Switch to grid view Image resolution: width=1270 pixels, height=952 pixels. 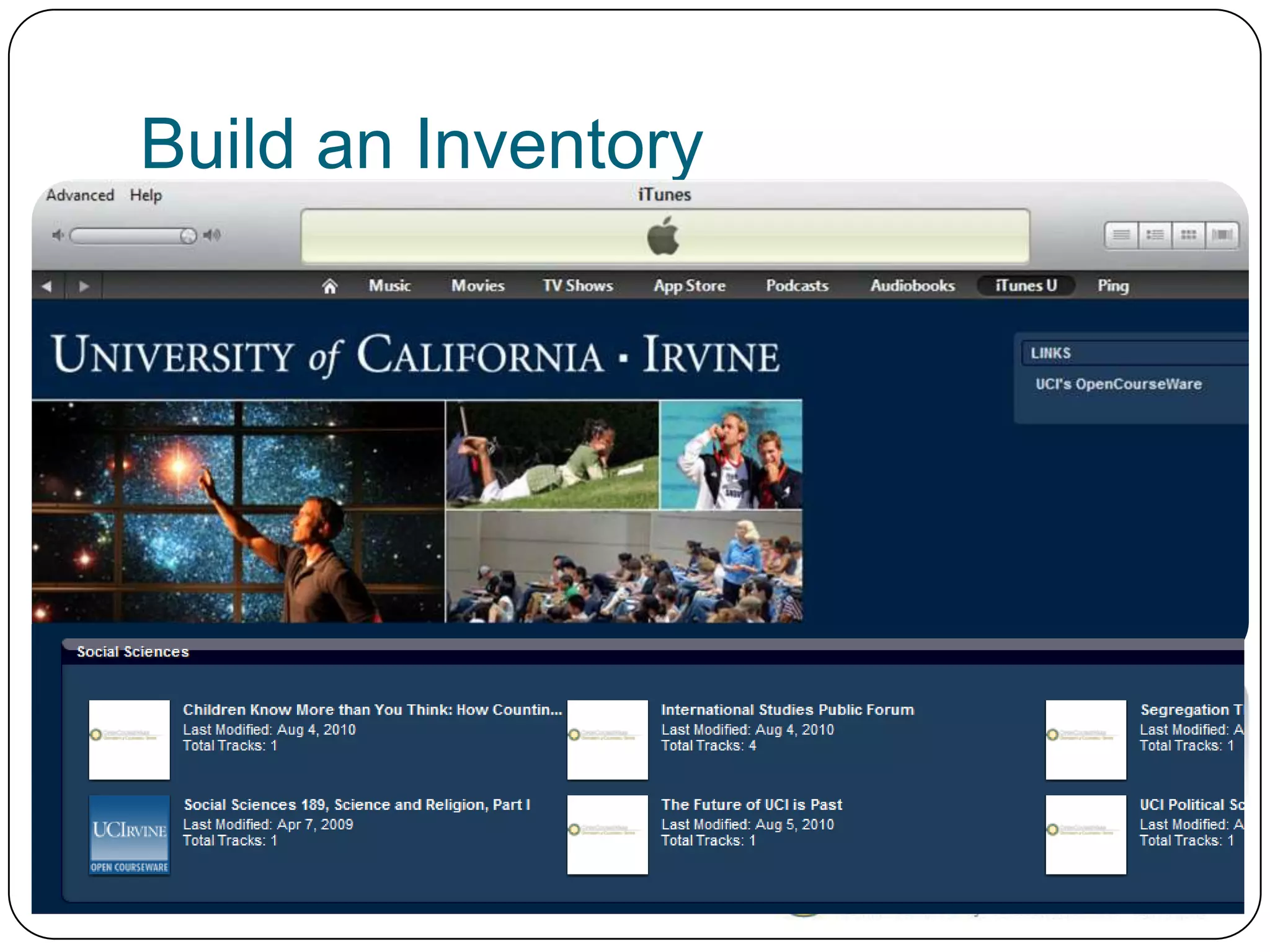pos(1188,235)
